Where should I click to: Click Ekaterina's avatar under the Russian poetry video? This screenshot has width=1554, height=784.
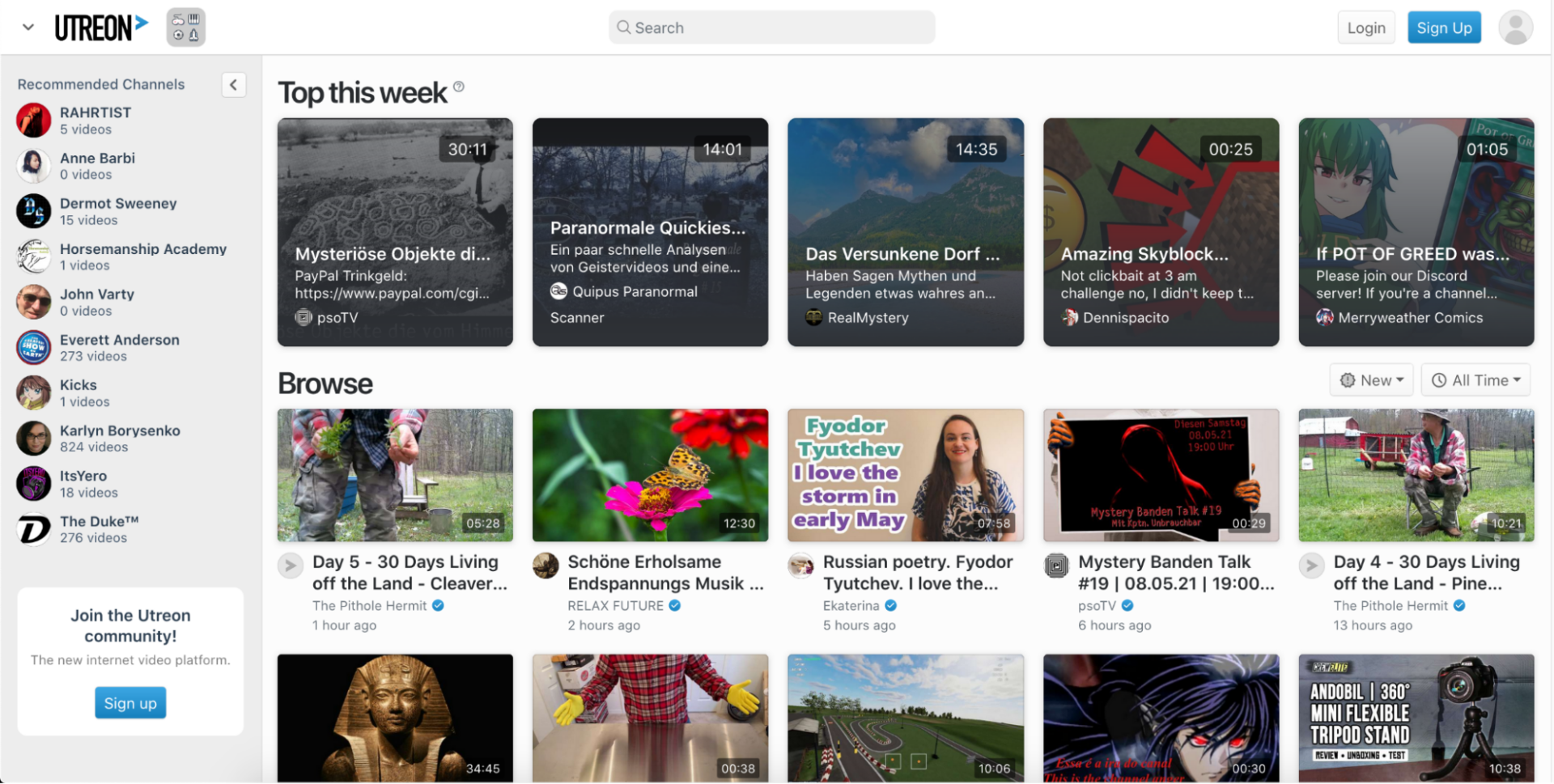point(801,566)
